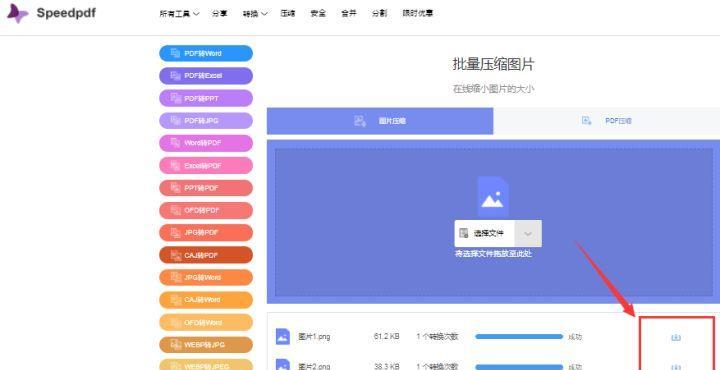This screenshot has height=370, width=720.
Task: Open the JPG转PDF converter
Action: coord(206,232)
